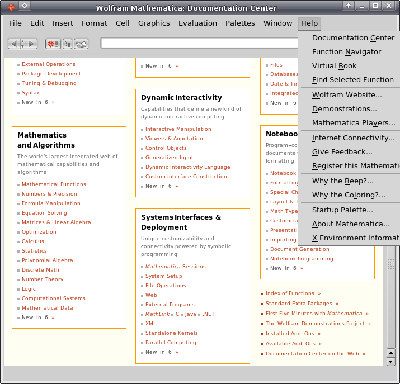The image size is (400, 384).
Task: Open the Logic link
Action: pyautogui.click(x=28, y=289)
